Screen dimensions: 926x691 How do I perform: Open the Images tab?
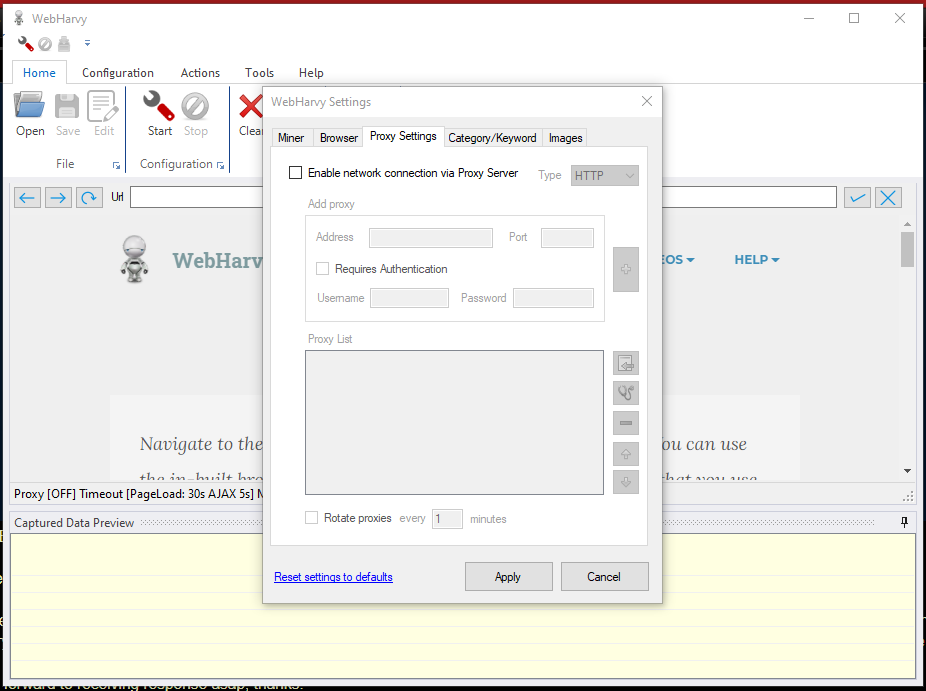click(565, 138)
